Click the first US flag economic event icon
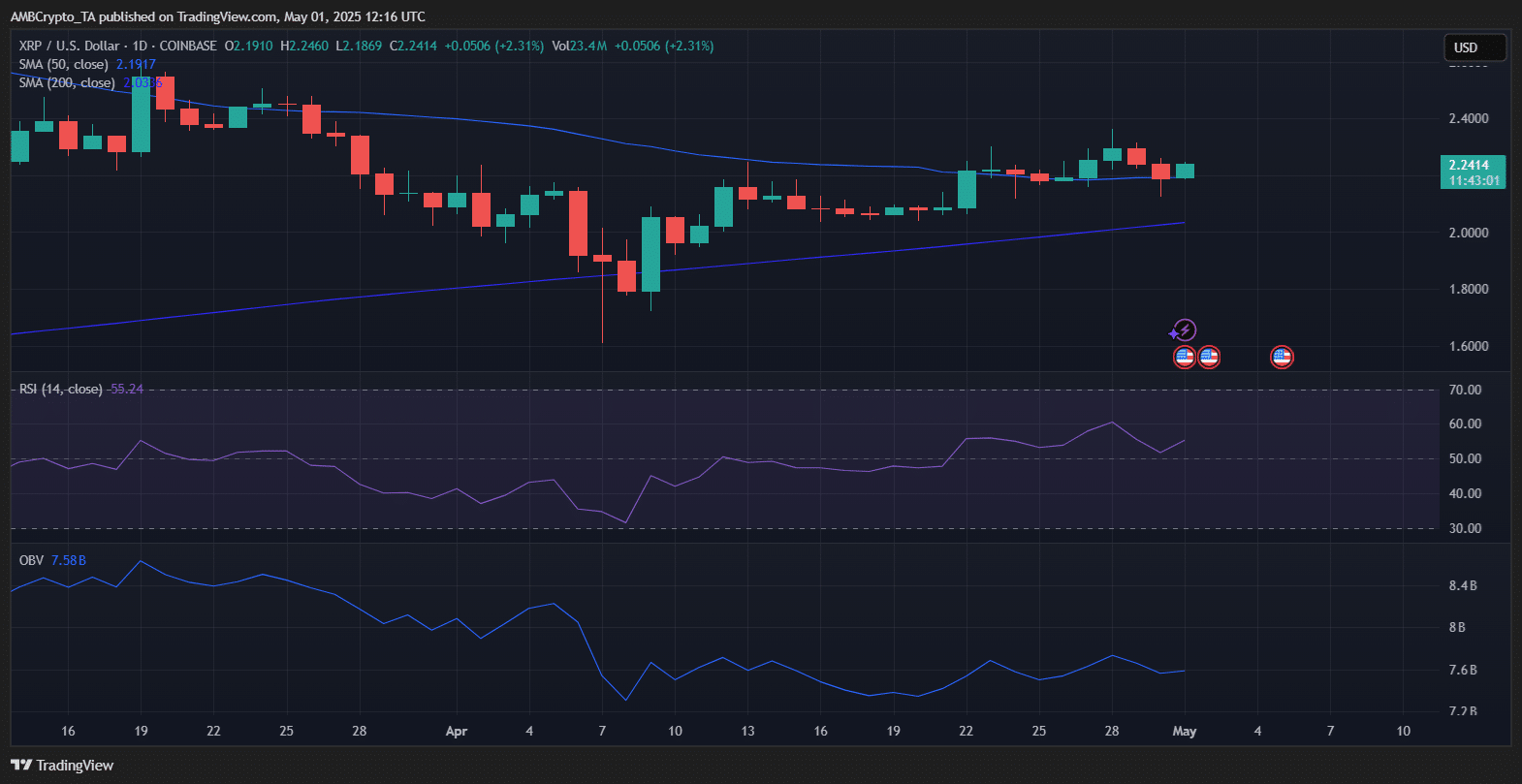This screenshot has height=784, width=1522. tap(1184, 357)
